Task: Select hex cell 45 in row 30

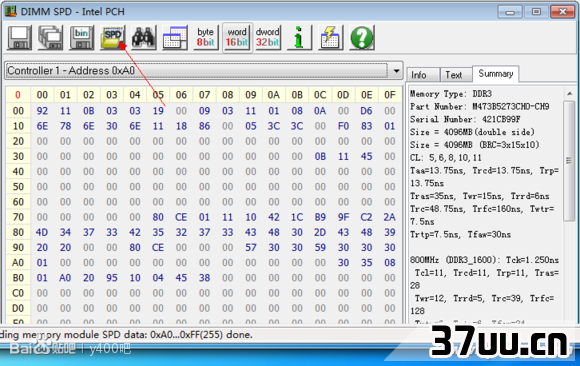Action: 366,157
